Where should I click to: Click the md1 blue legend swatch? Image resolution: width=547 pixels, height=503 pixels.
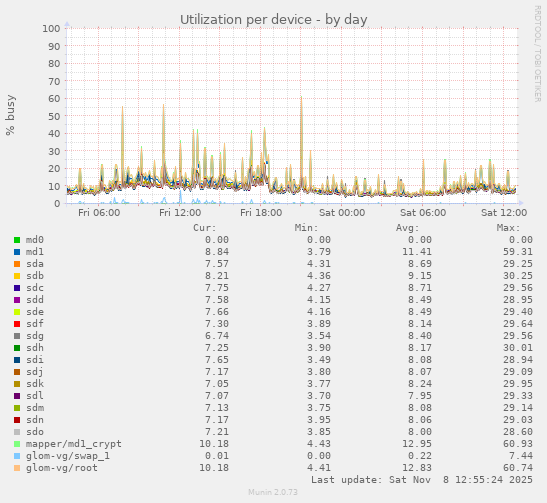17,252
